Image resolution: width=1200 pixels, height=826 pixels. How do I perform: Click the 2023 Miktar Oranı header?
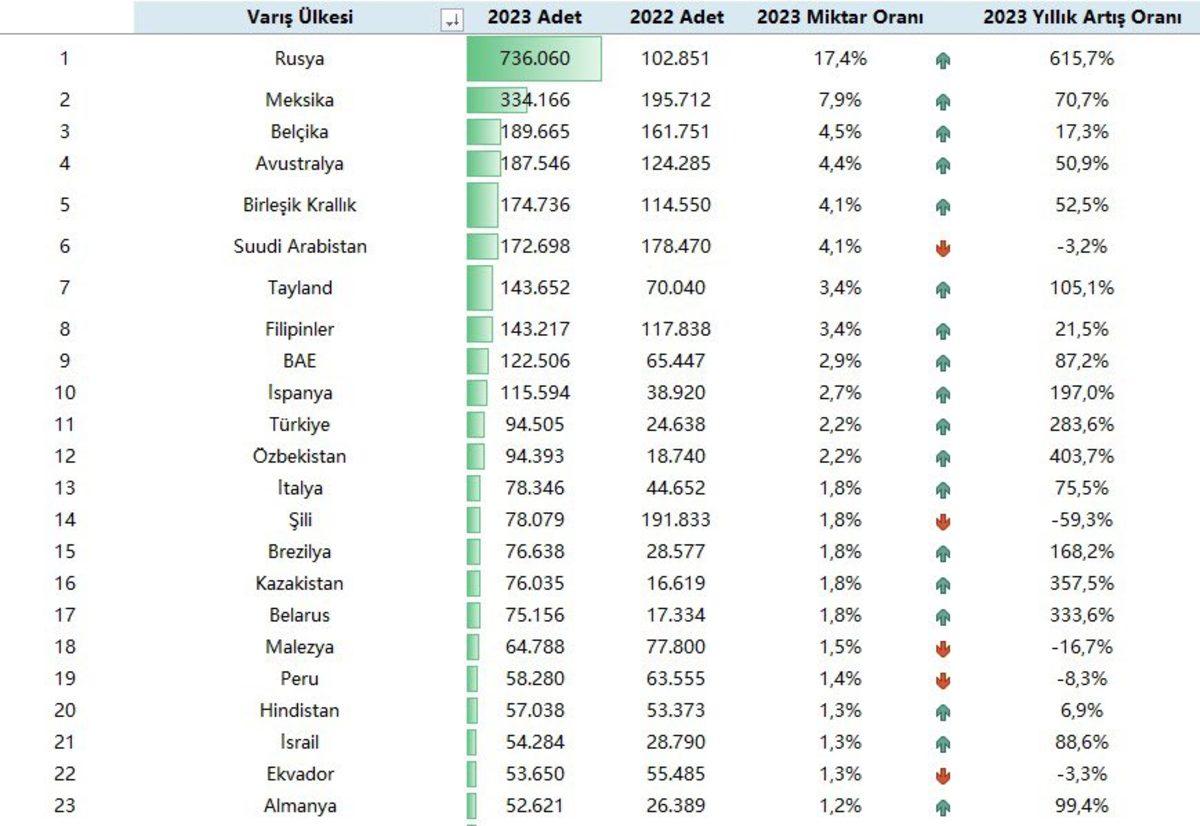(839, 18)
